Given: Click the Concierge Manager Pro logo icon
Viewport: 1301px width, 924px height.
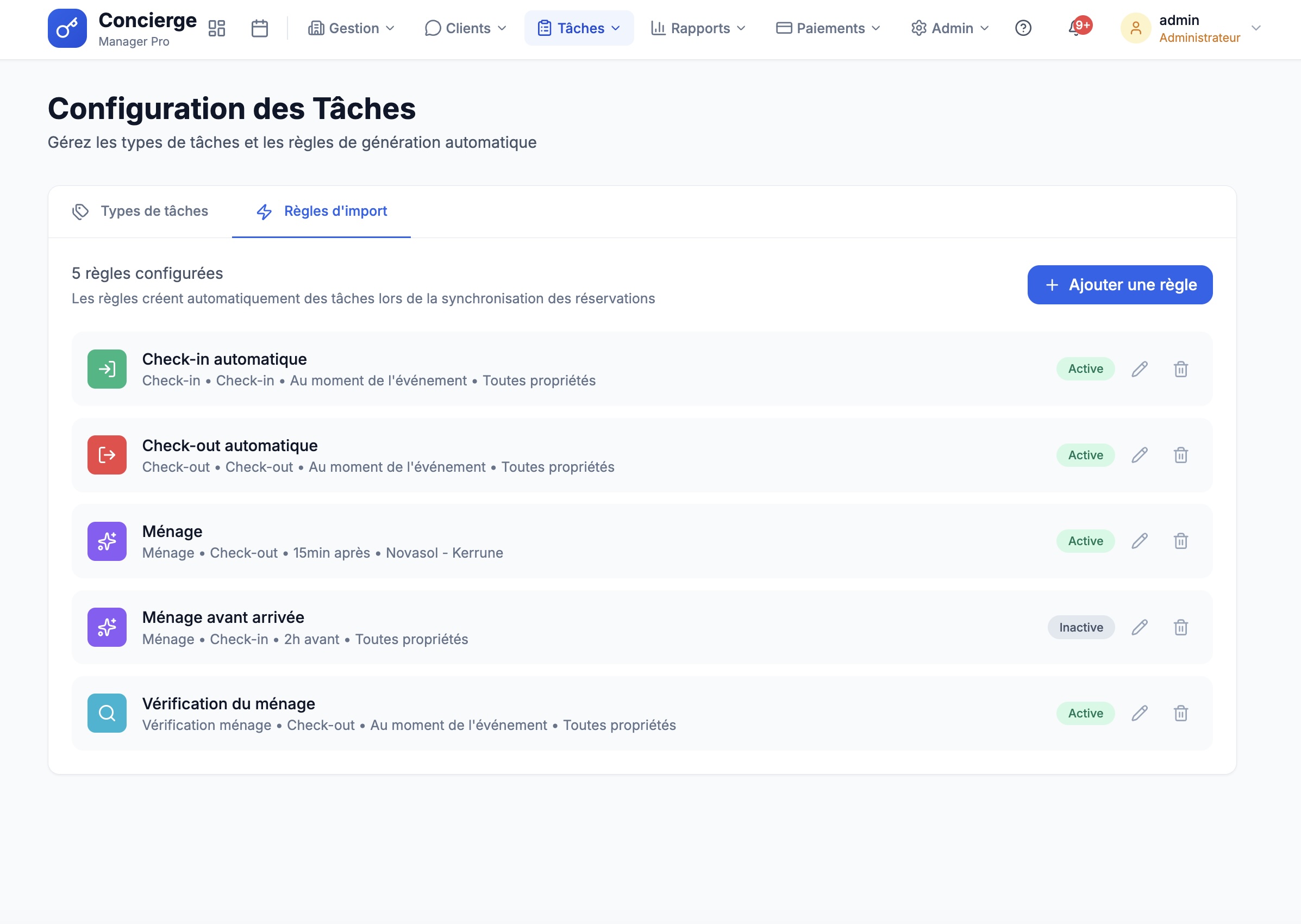Looking at the screenshot, I should 67,27.
